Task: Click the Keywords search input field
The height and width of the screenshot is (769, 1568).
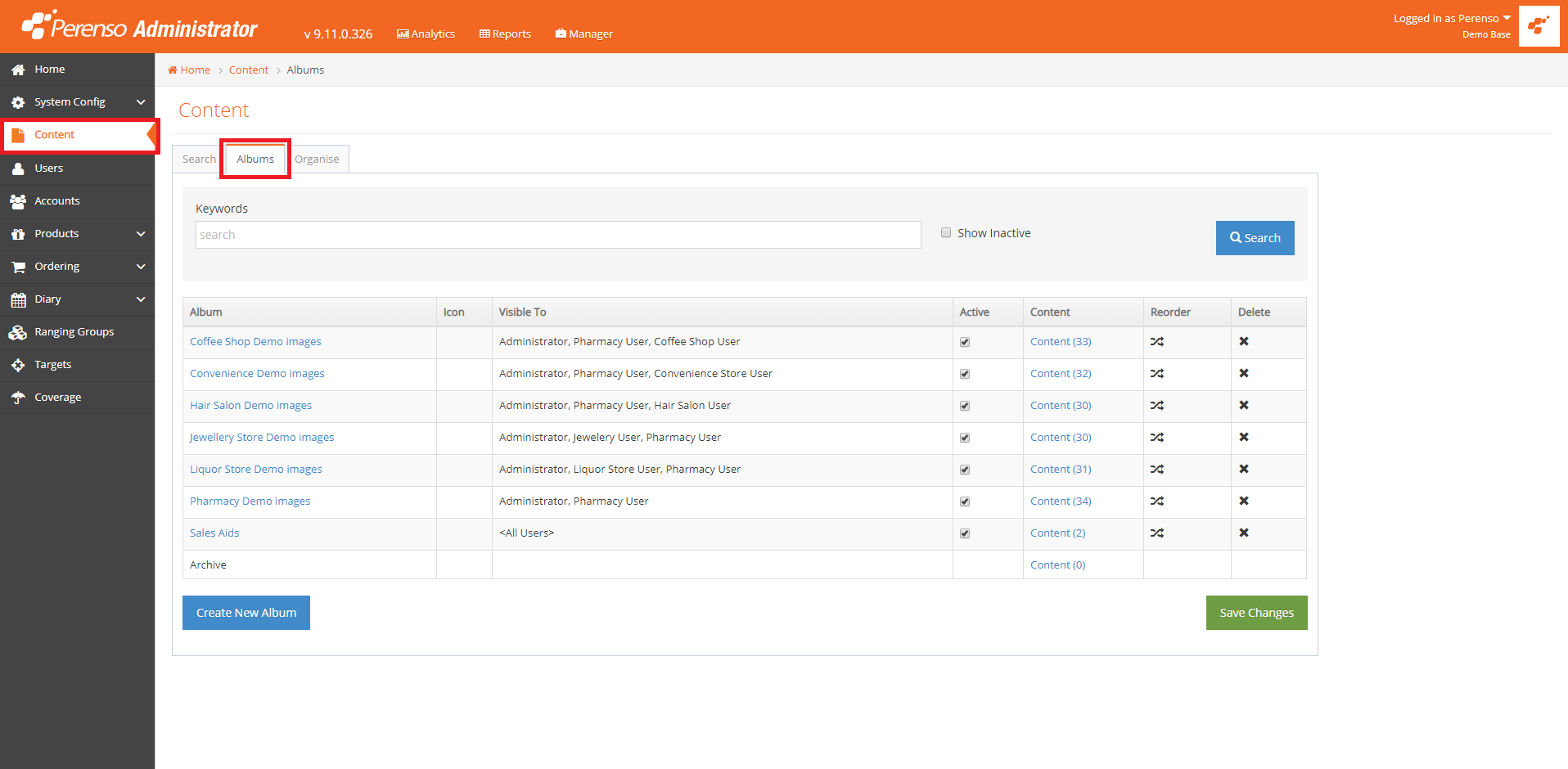Action: click(558, 235)
